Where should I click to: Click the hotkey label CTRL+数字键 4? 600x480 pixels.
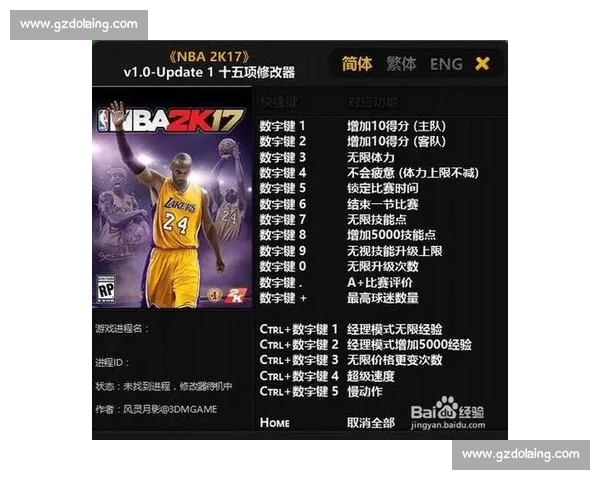click(x=299, y=376)
